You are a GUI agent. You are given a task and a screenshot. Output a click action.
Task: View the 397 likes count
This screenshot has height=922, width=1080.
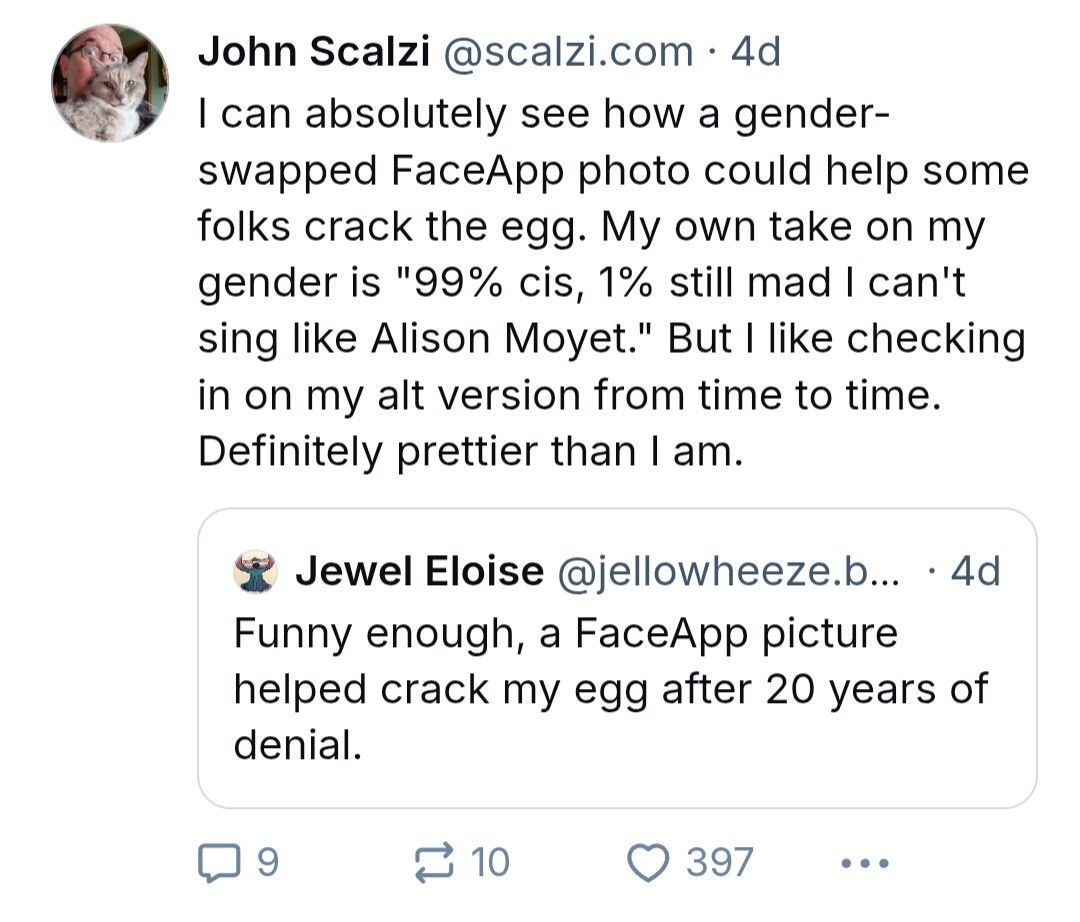720,862
